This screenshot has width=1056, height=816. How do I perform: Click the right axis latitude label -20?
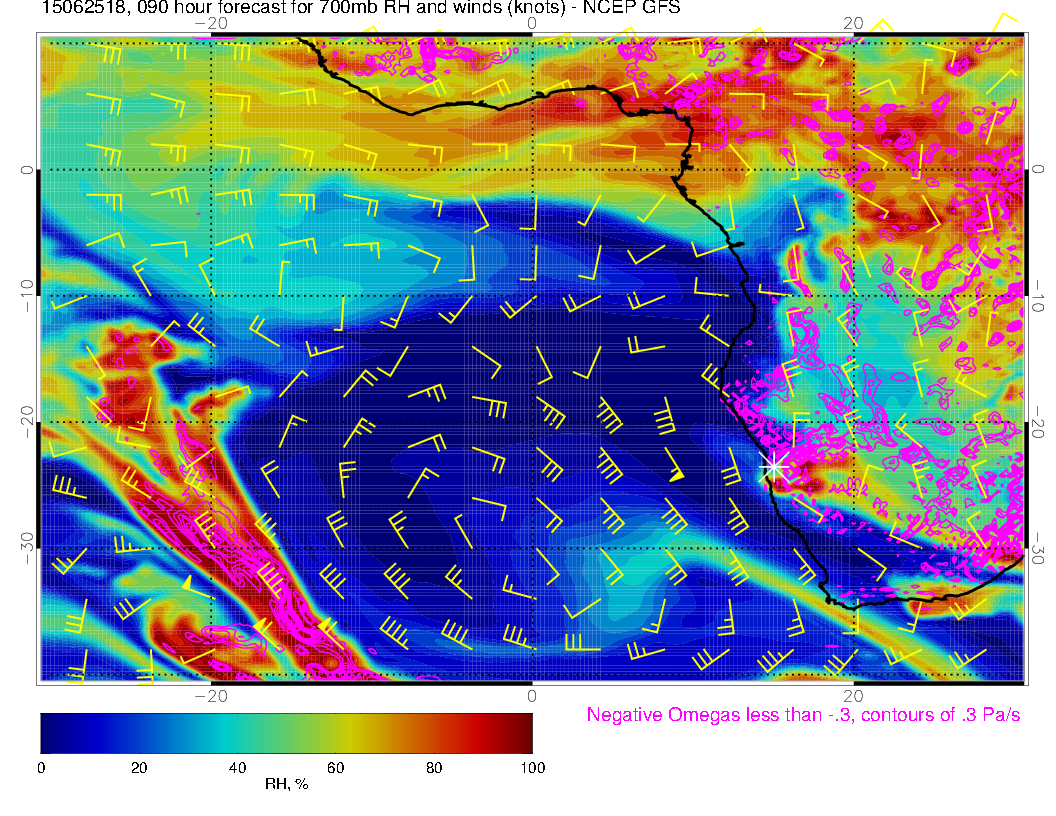[x=1039, y=423]
